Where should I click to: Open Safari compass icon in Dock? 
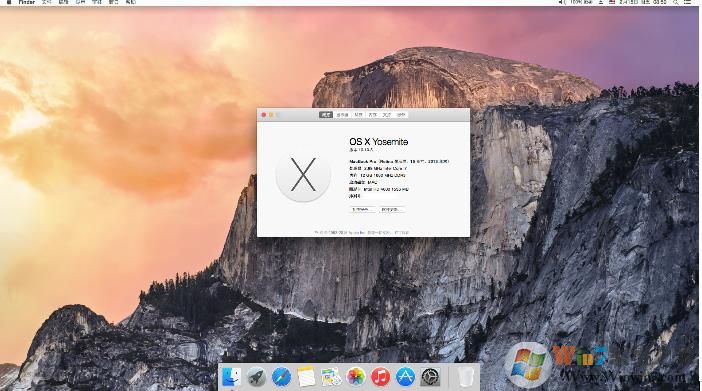point(281,377)
